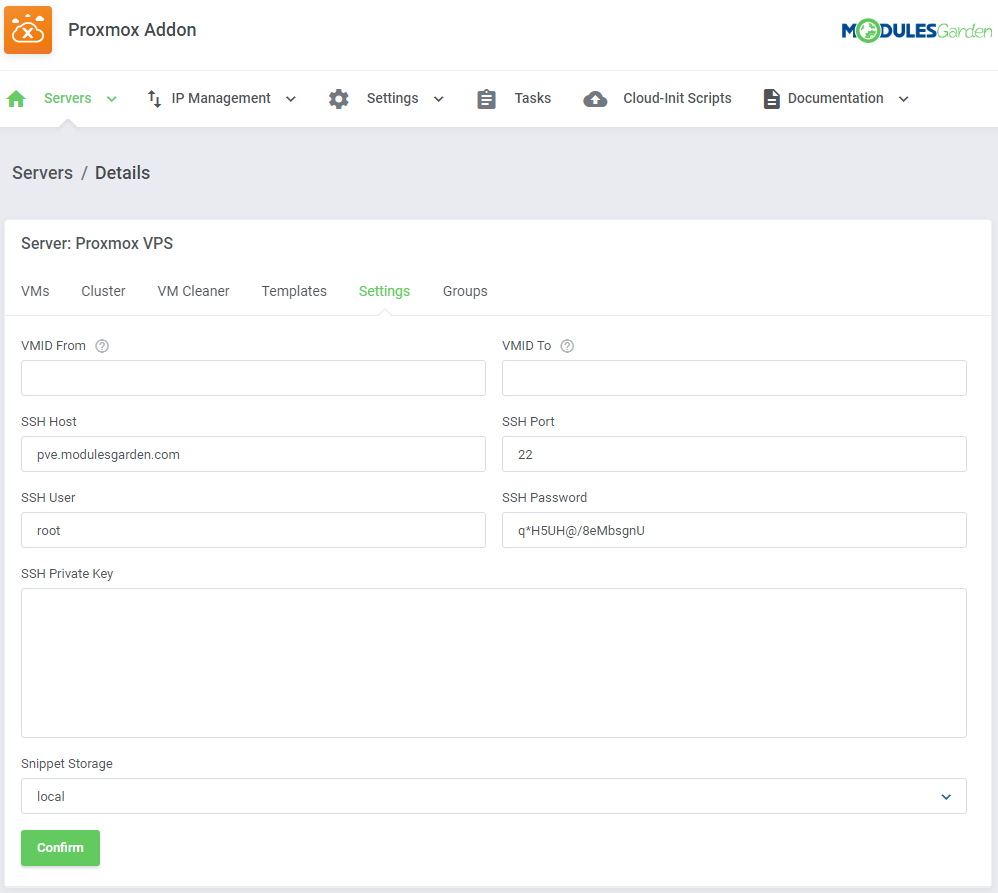Focus the VMID From input field
This screenshot has height=893, width=998.
(253, 378)
